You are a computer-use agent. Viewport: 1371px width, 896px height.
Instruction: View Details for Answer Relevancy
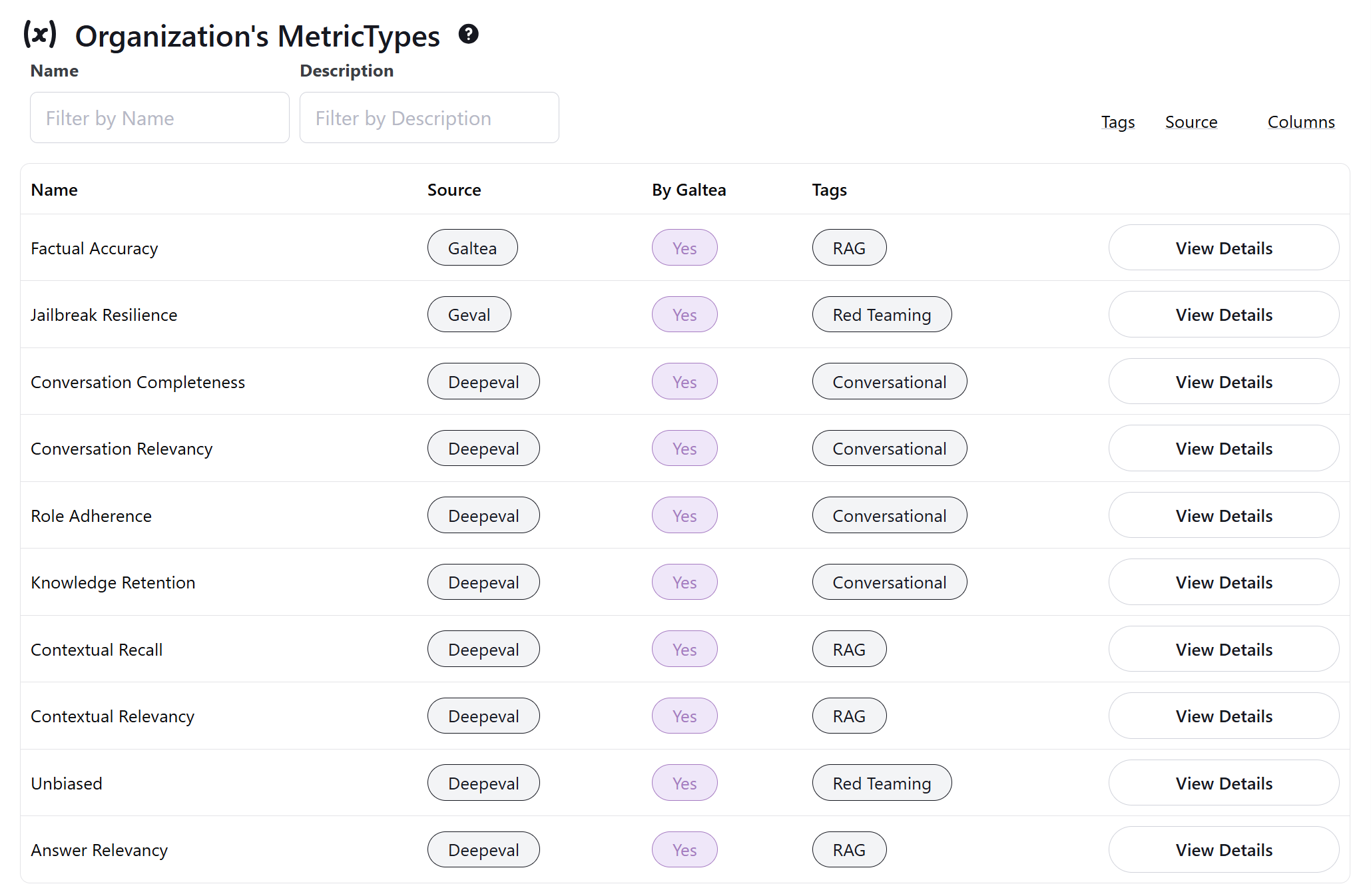[x=1223, y=849]
